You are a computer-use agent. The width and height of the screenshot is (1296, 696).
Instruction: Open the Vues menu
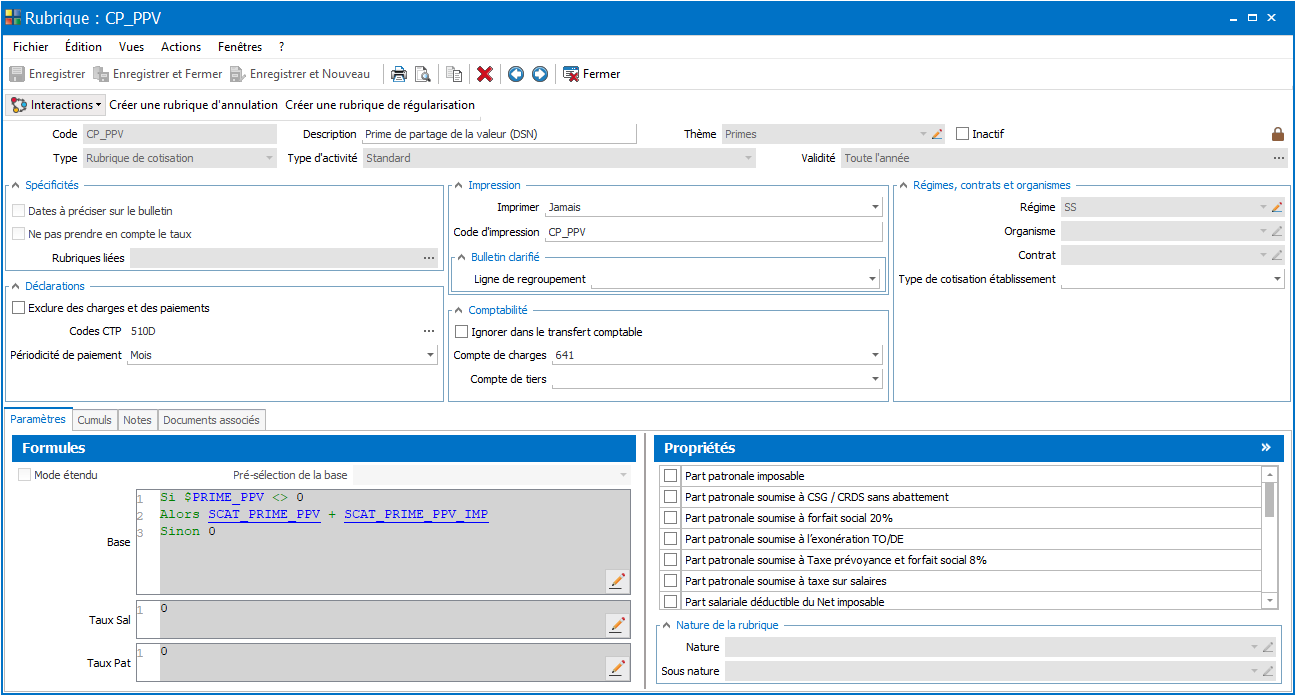131,47
